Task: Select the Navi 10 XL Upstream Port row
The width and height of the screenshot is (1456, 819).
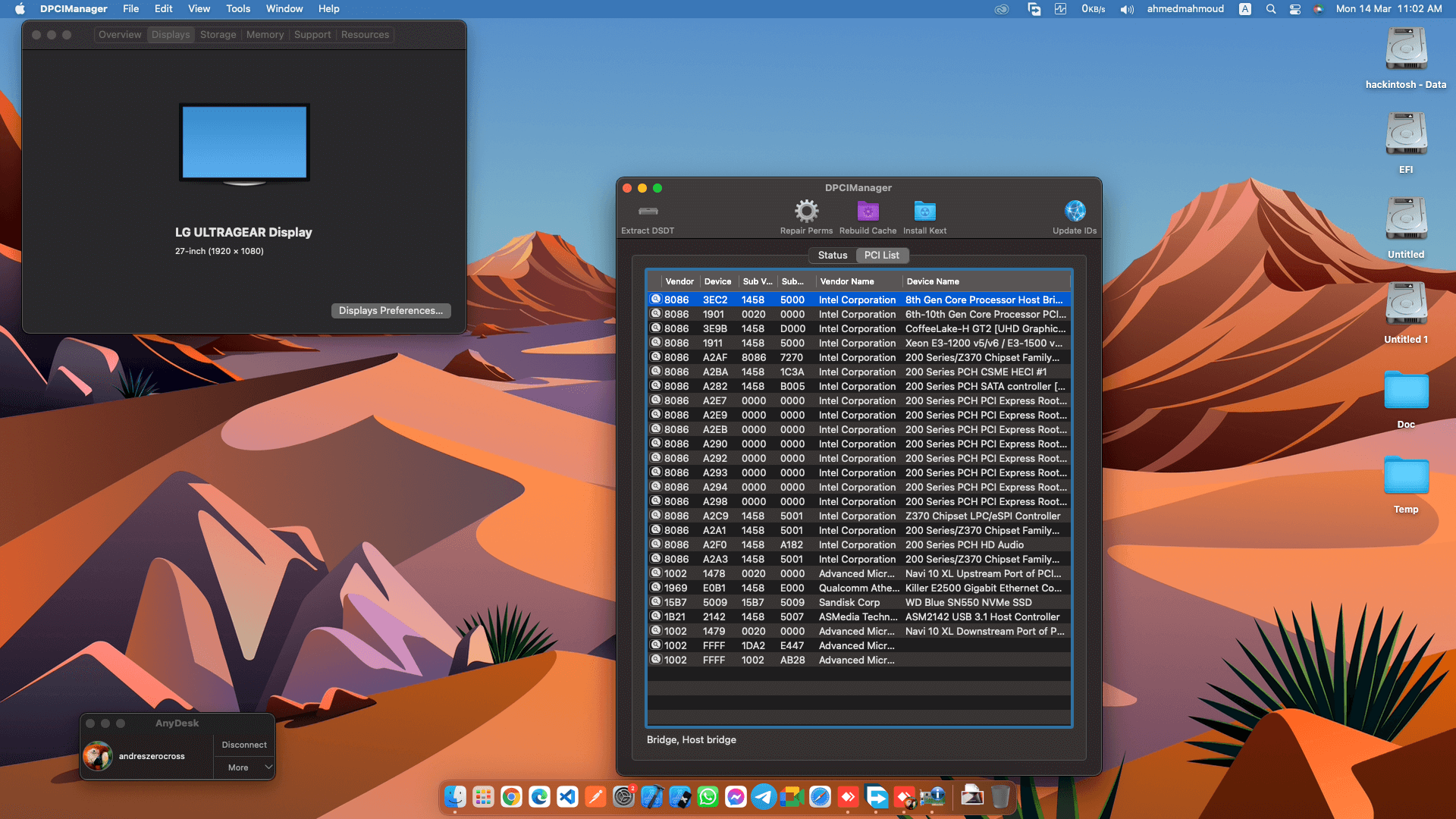Action: (858, 573)
